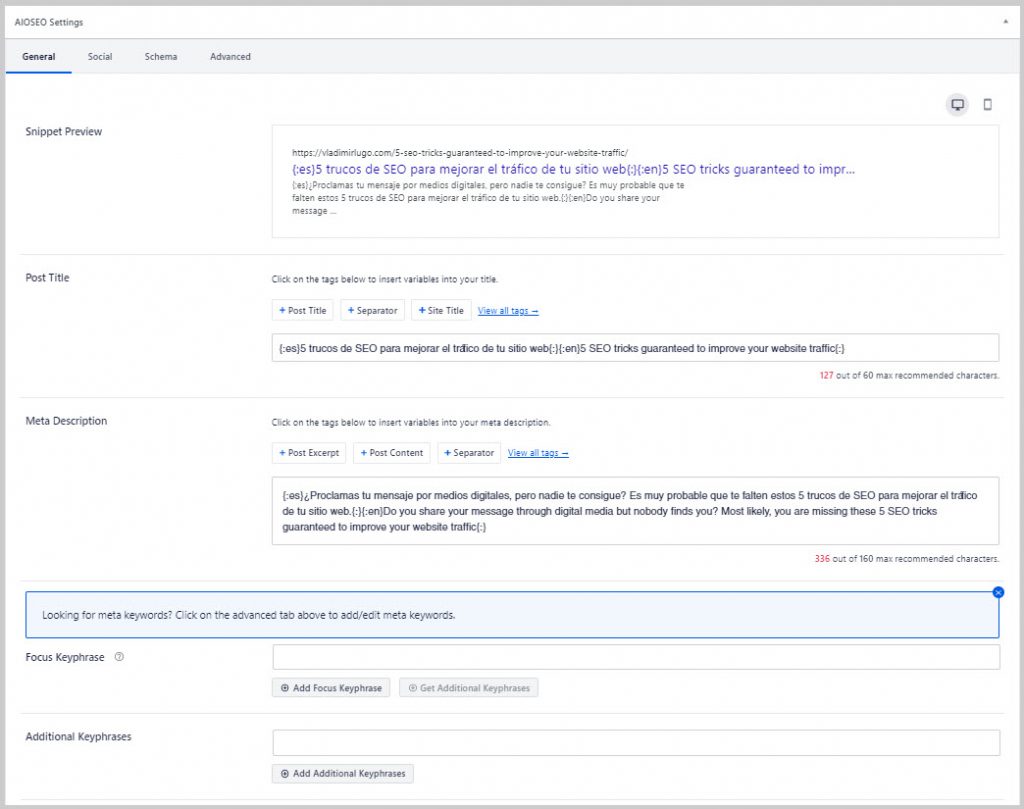The width and height of the screenshot is (1024, 809).
Task: Open the General tab
Action: [x=39, y=57]
